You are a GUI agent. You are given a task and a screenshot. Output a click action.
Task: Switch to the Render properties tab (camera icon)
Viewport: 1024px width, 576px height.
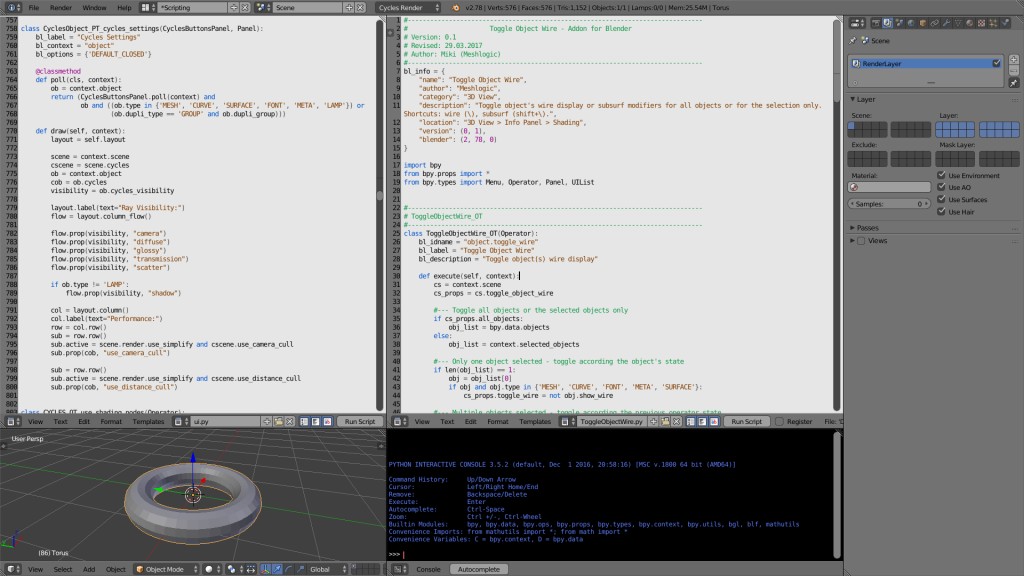[875, 22]
